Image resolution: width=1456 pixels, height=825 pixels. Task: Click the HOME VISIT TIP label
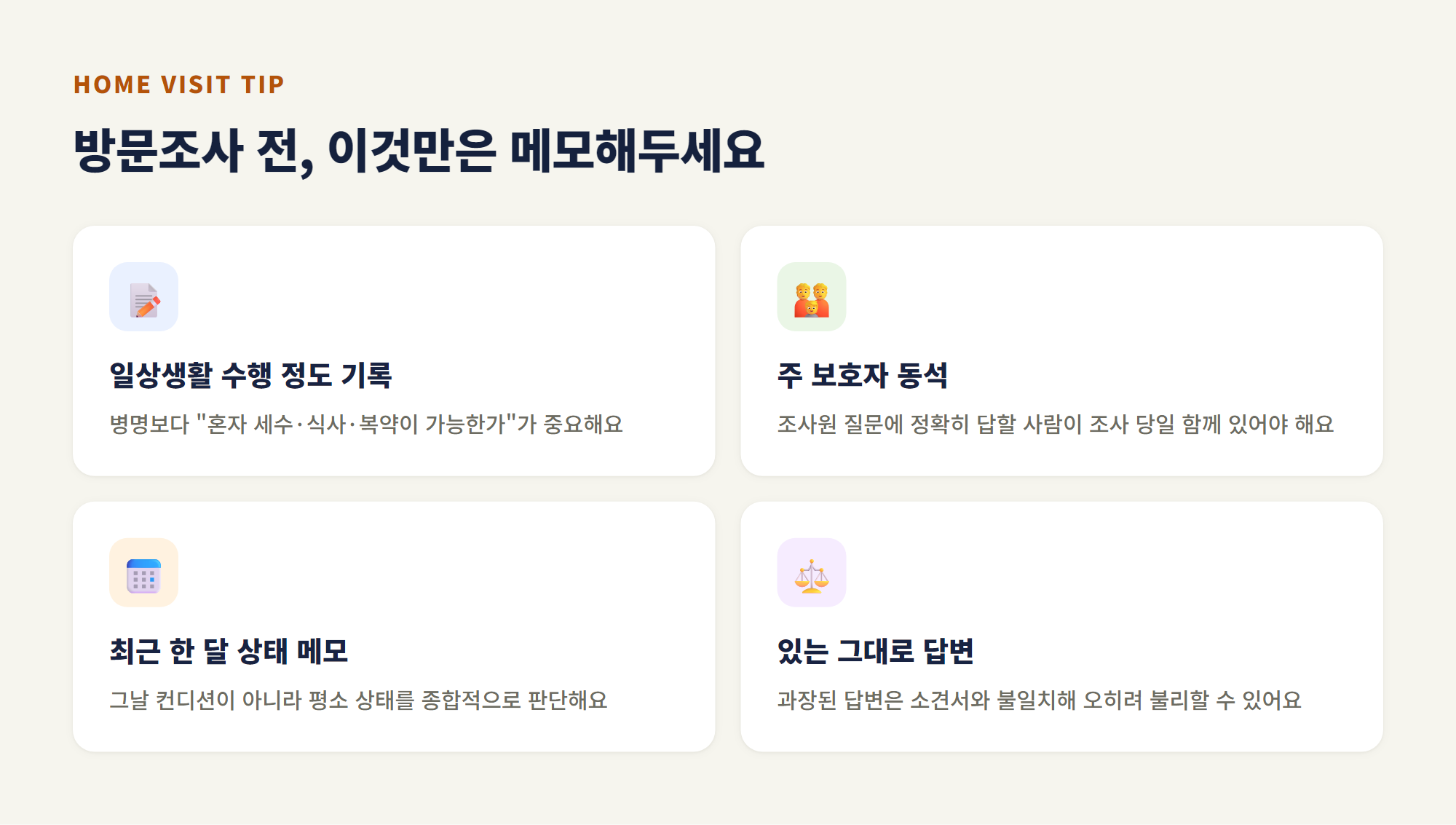[178, 84]
